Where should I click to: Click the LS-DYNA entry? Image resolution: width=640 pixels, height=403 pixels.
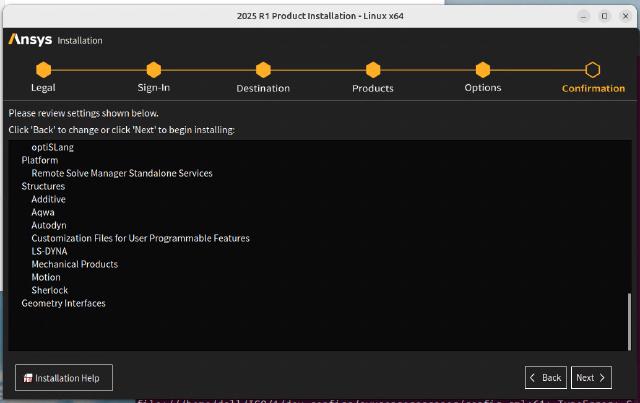pos(49,251)
